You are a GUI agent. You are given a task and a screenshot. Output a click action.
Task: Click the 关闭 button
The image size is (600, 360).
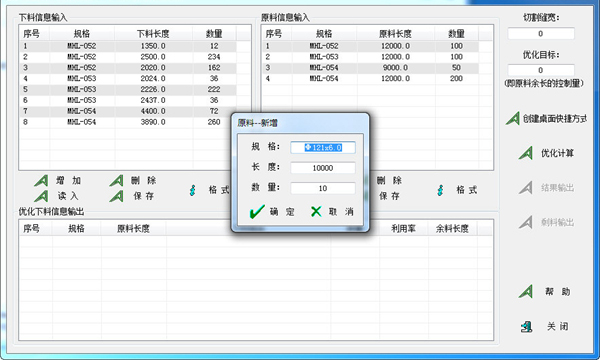pos(545,326)
